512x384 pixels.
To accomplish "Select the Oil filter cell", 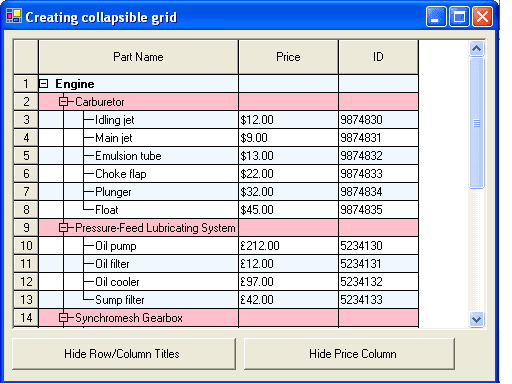I will tap(139, 264).
